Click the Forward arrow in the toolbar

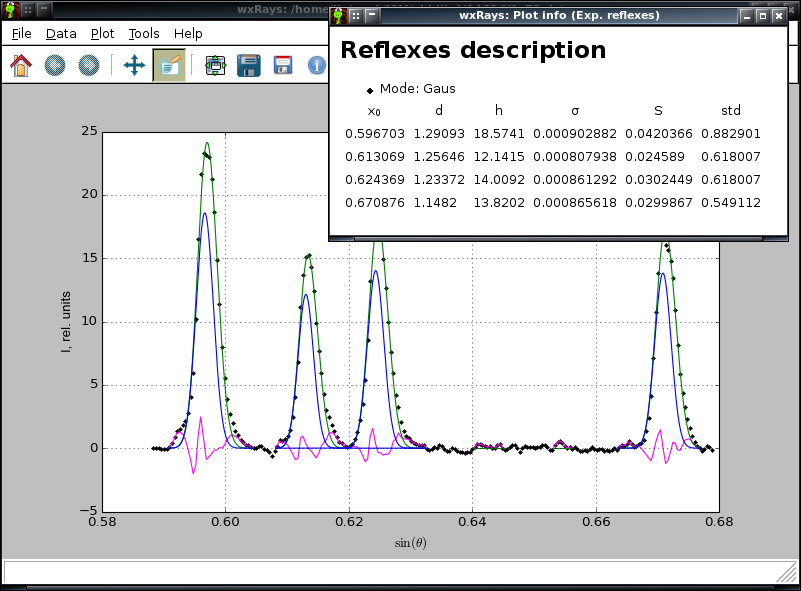point(89,66)
